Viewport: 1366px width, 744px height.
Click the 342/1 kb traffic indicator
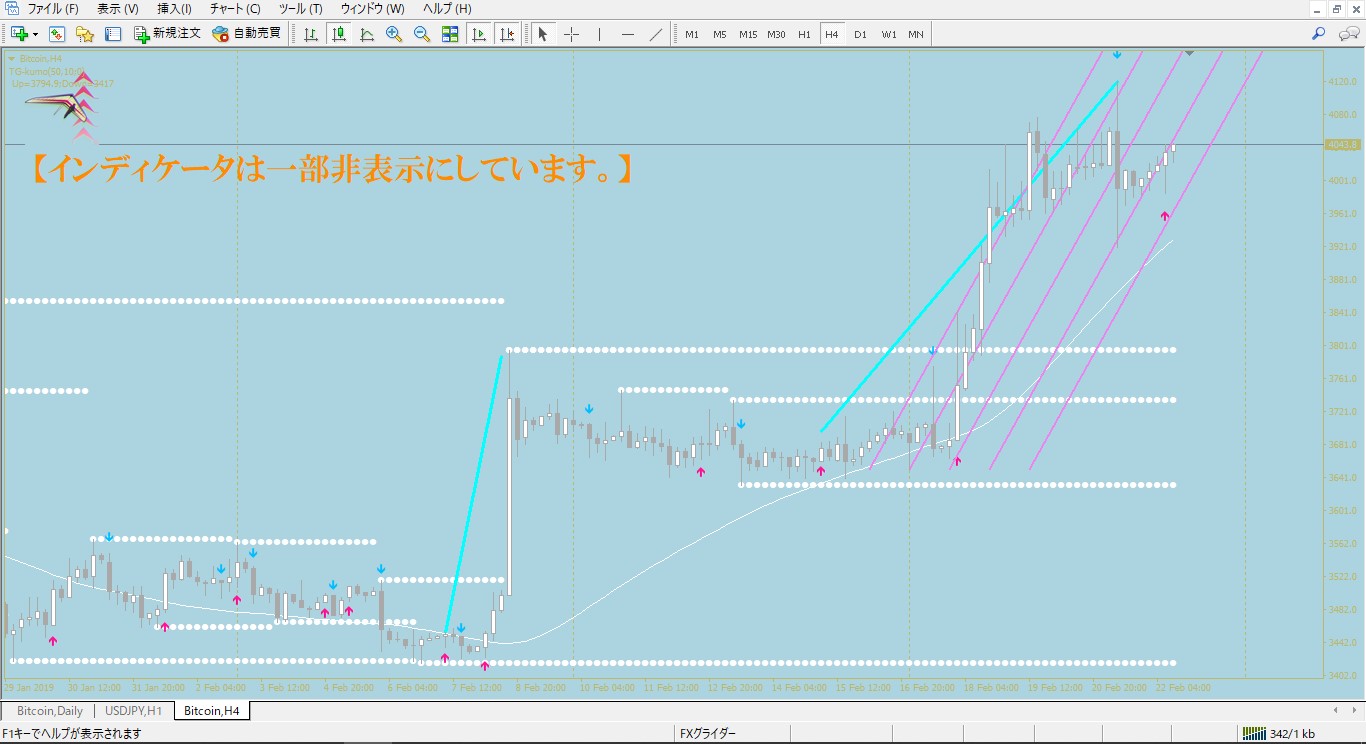(x=1292, y=734)
